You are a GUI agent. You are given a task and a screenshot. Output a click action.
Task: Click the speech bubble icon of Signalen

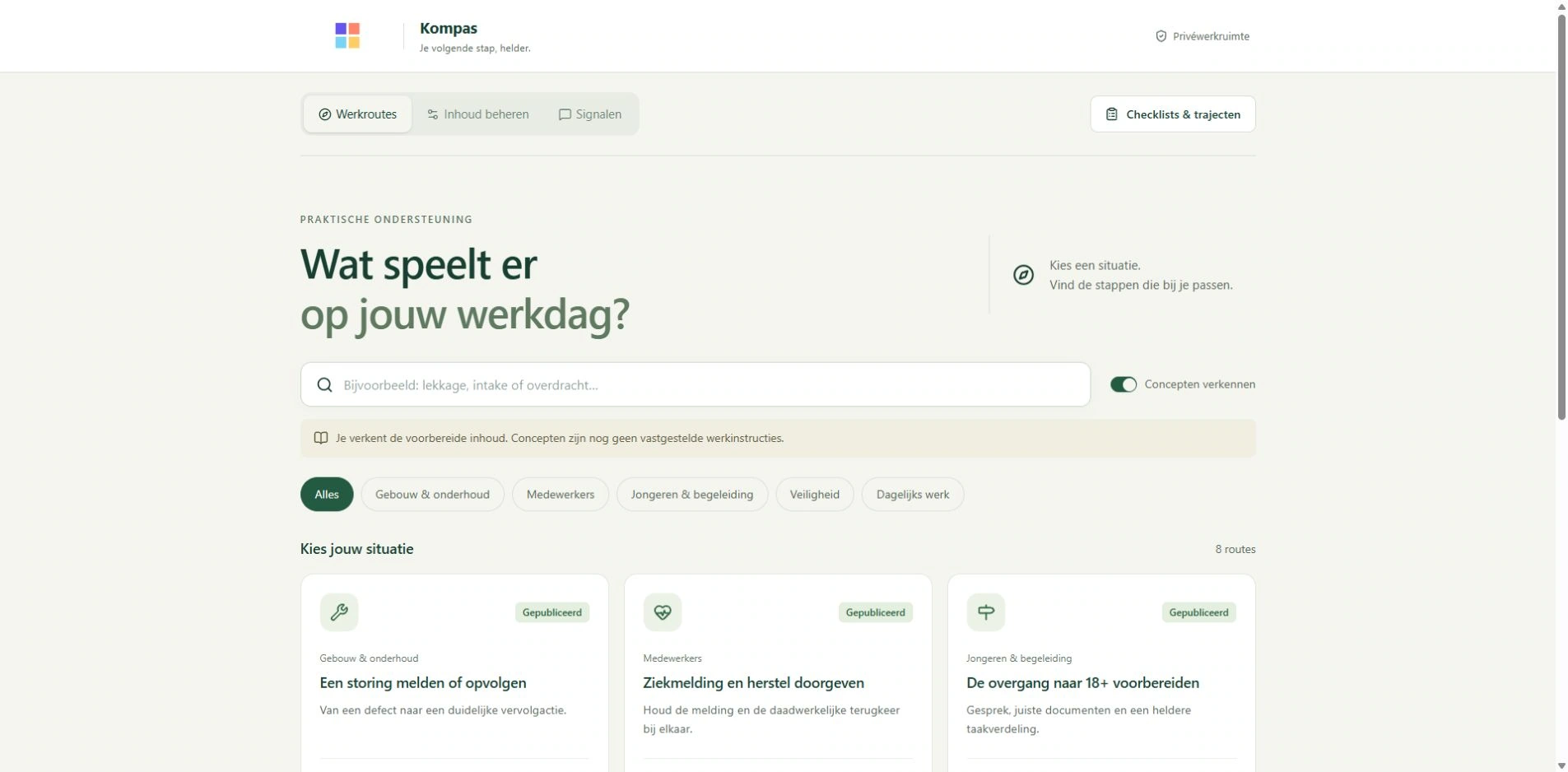click(565, 114)
